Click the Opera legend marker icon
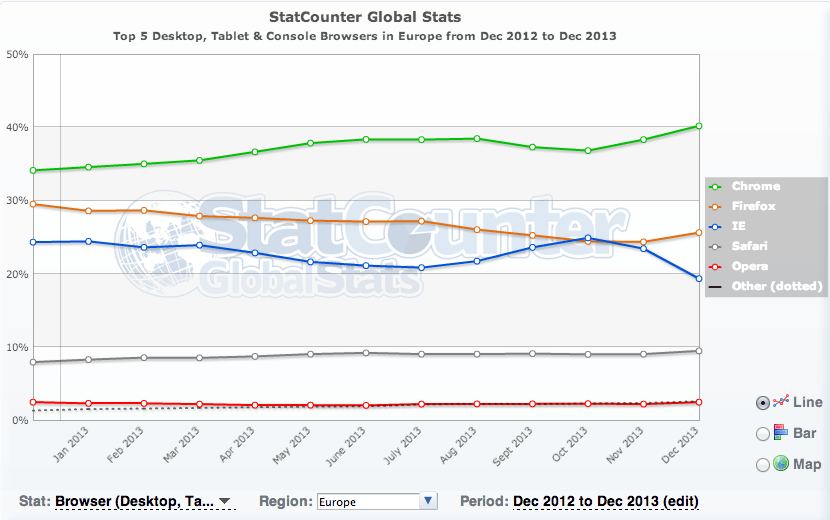Image resolution: width=830 pixels, height=520 pixels. pyautogui.click(x=716, y=267)
